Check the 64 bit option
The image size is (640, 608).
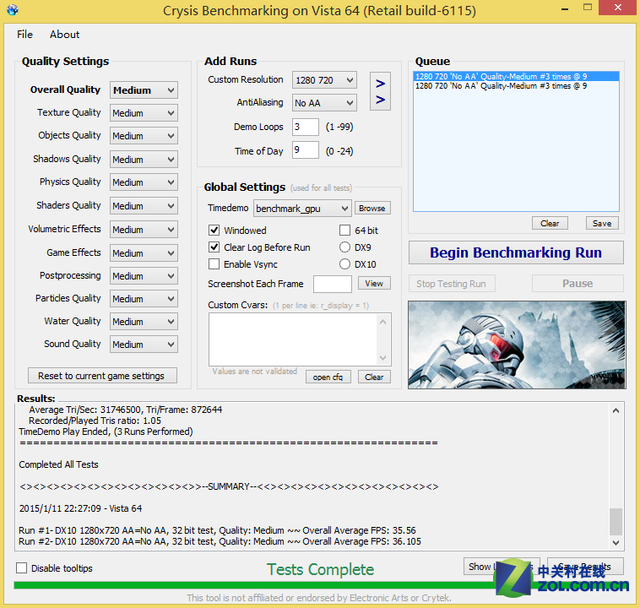(x=345, y=230)
